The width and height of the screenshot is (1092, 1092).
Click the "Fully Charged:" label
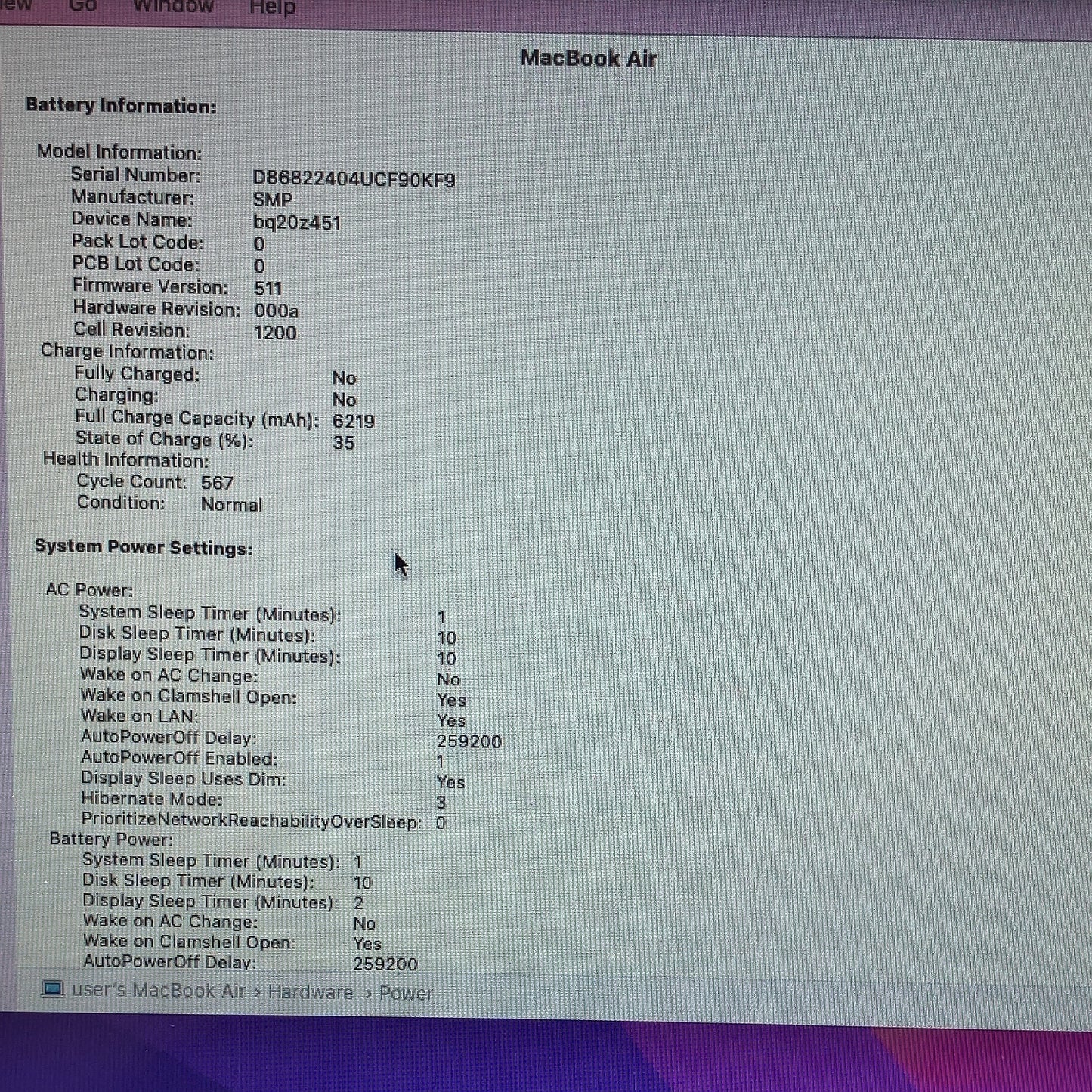(137, 373)
